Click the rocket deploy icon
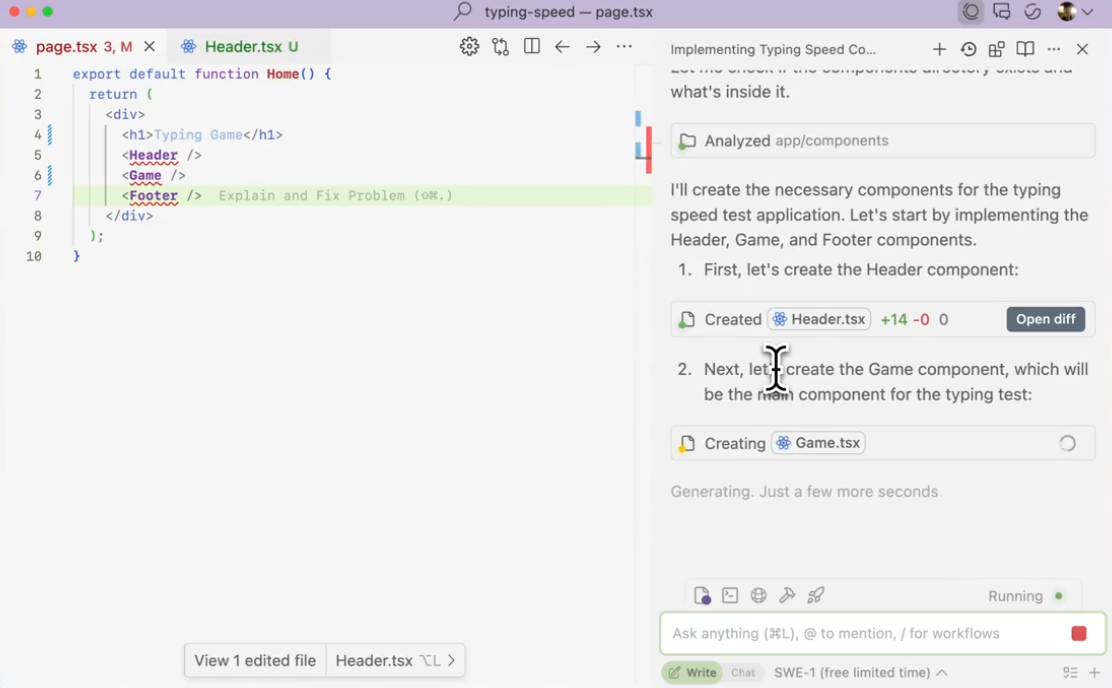Image resolution: width=1112 pixels, height=688 pixels. (x=816, y=596)
